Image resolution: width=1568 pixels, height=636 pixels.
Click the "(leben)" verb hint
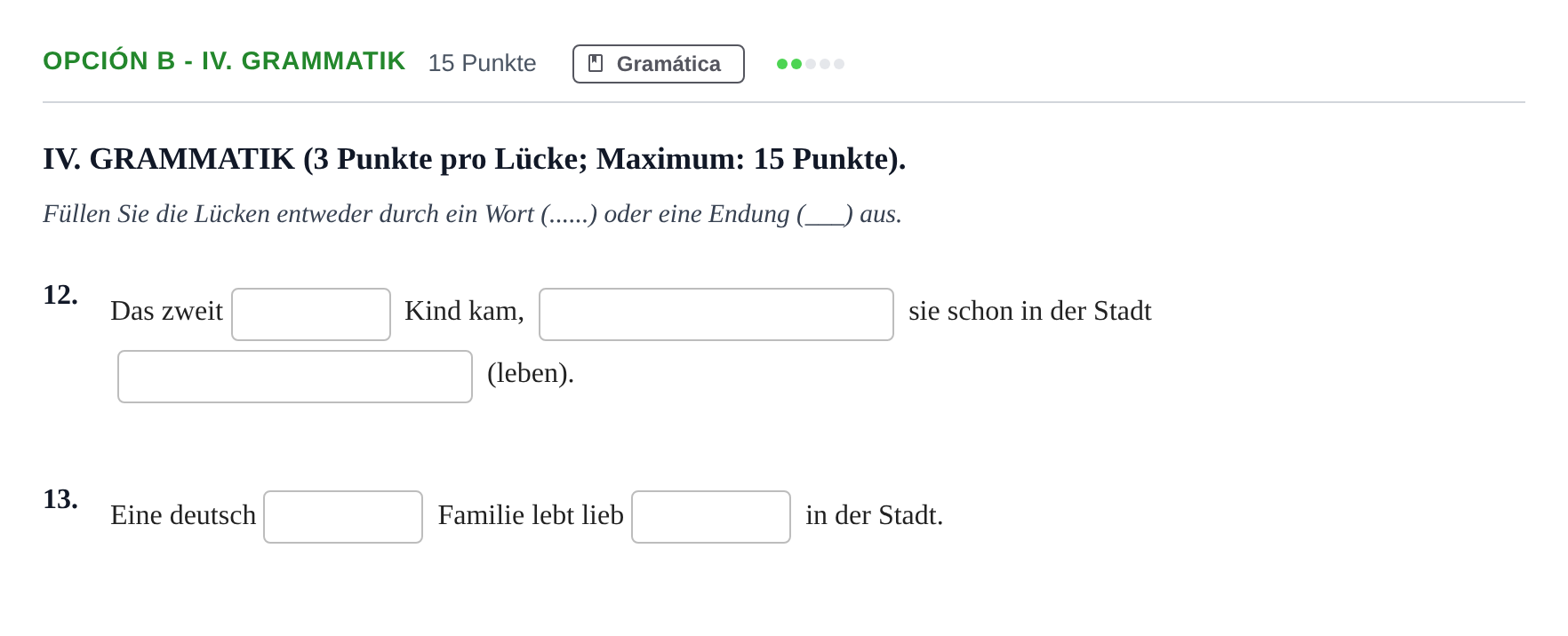point(531,373)
